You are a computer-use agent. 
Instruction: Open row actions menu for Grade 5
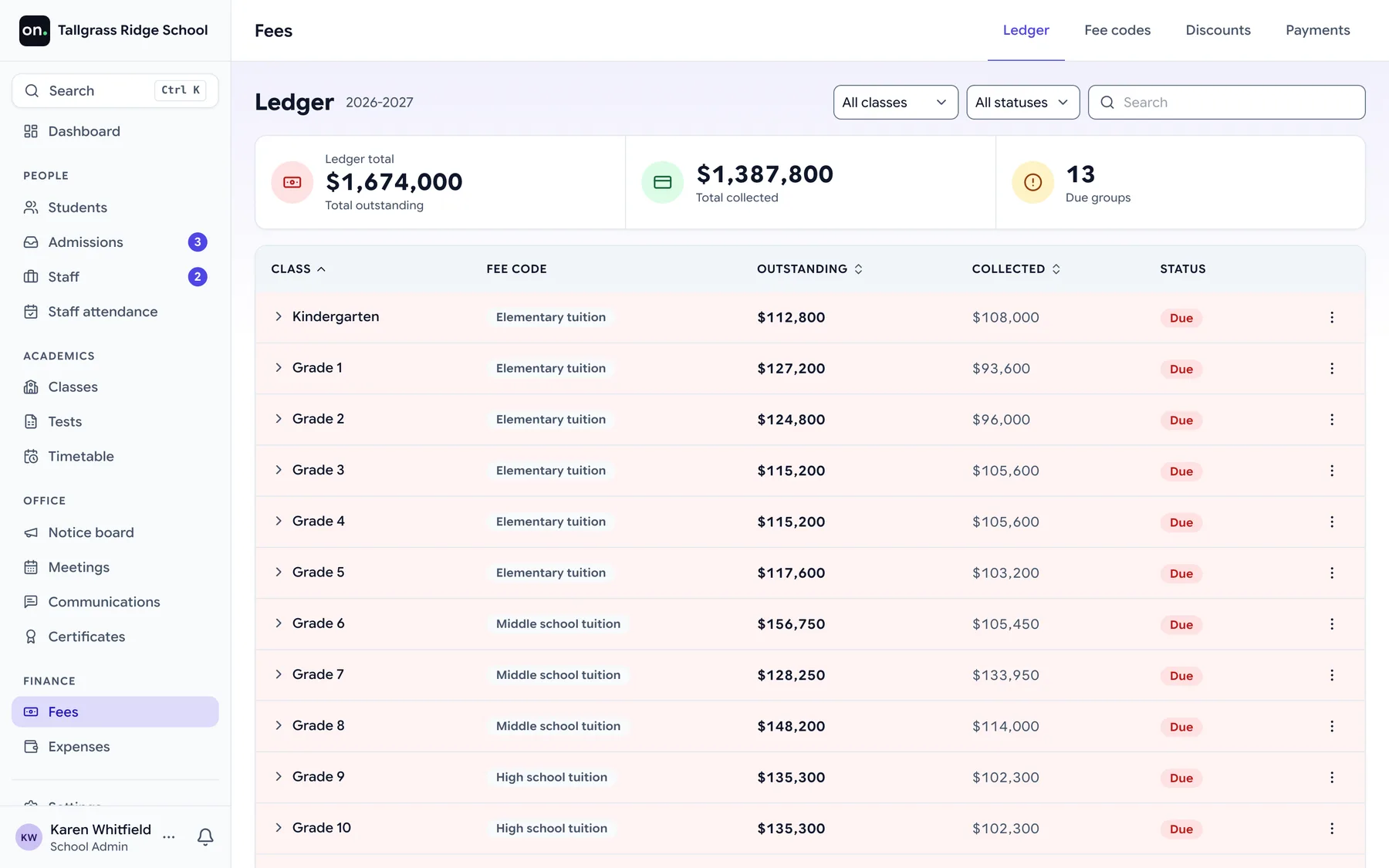point(1332,573)
